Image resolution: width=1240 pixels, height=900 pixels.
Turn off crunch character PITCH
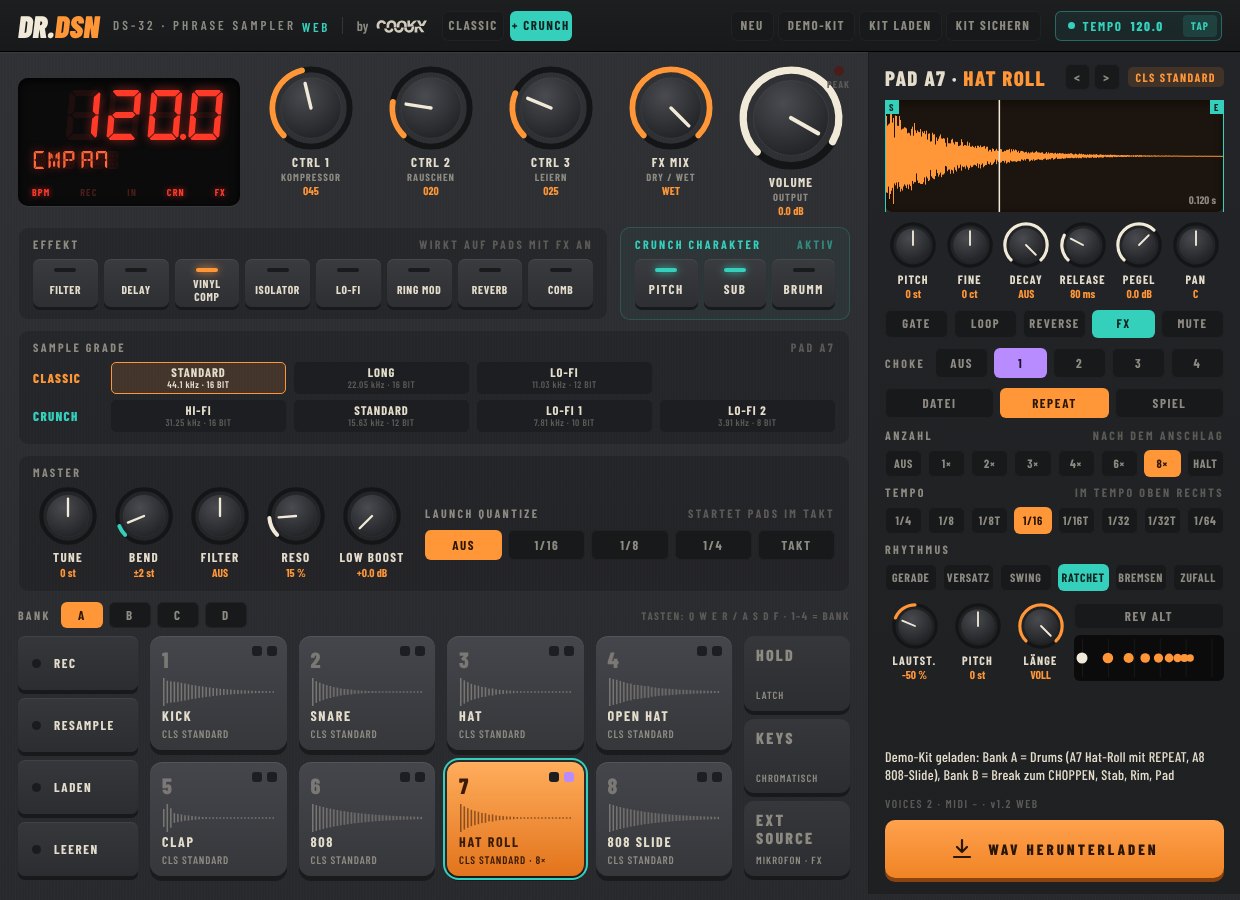pyautogui.click(x=666, y=285)
